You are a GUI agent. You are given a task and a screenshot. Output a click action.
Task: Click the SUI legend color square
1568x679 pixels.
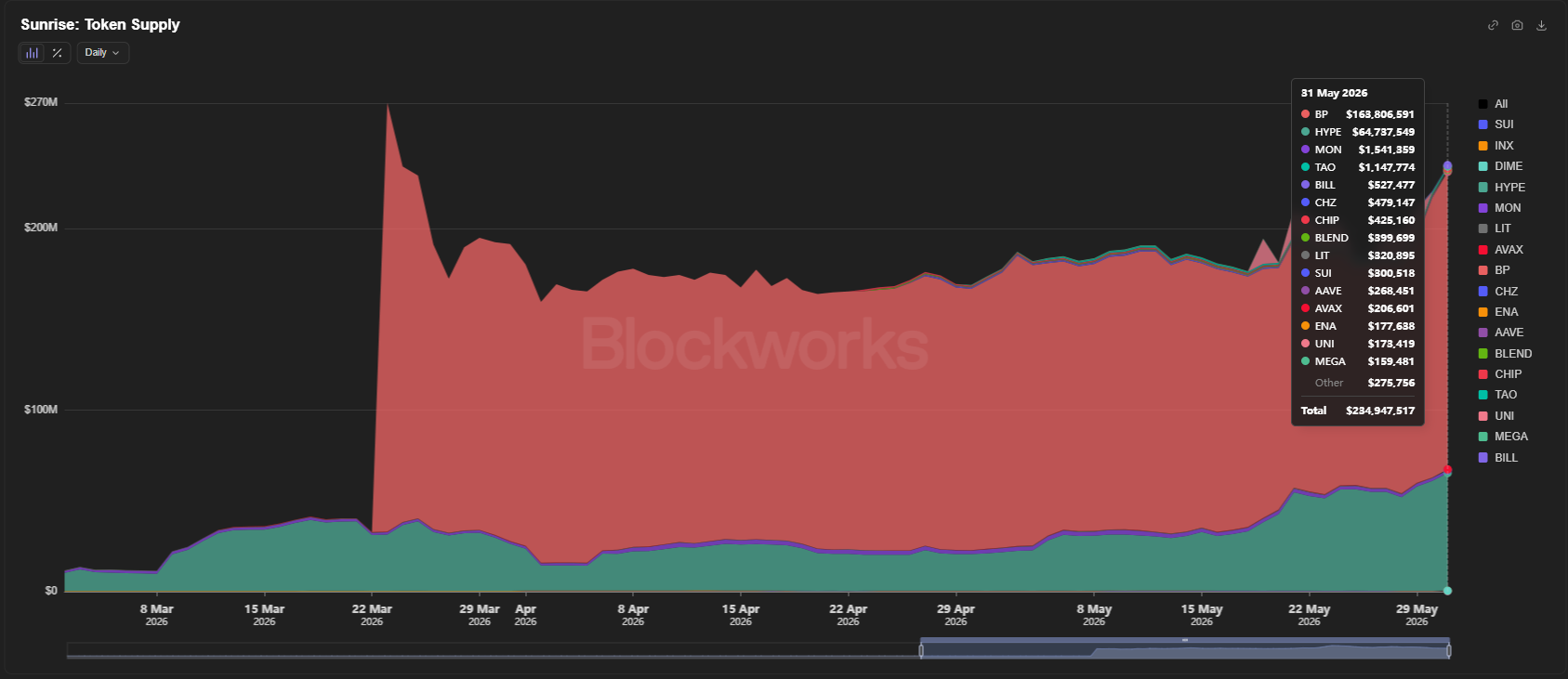(1483, 124)
